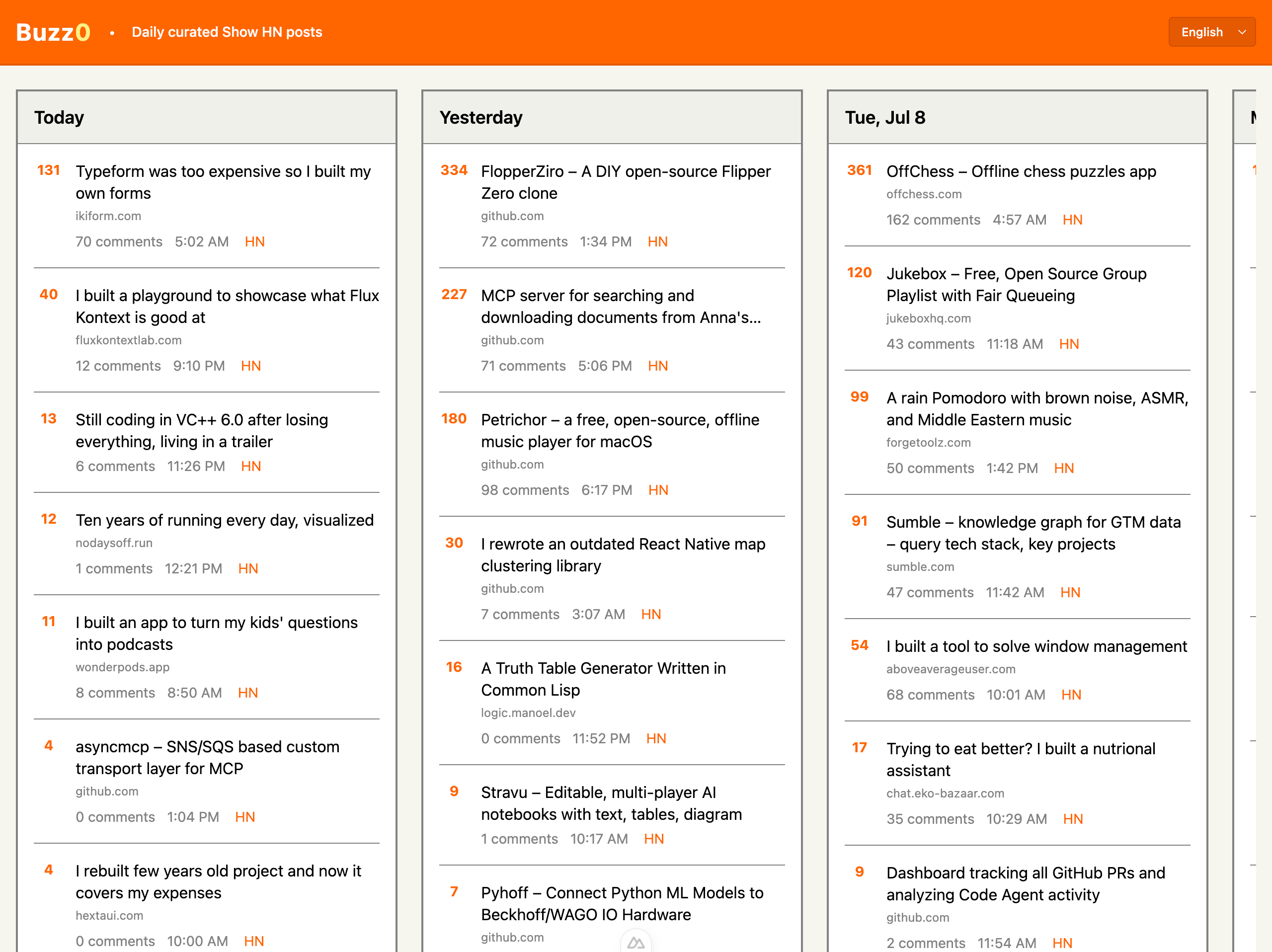Open nutritional assistant post
This screenshot has width=1272, height=952.
pyautogui.click(x=1021, y=759)
